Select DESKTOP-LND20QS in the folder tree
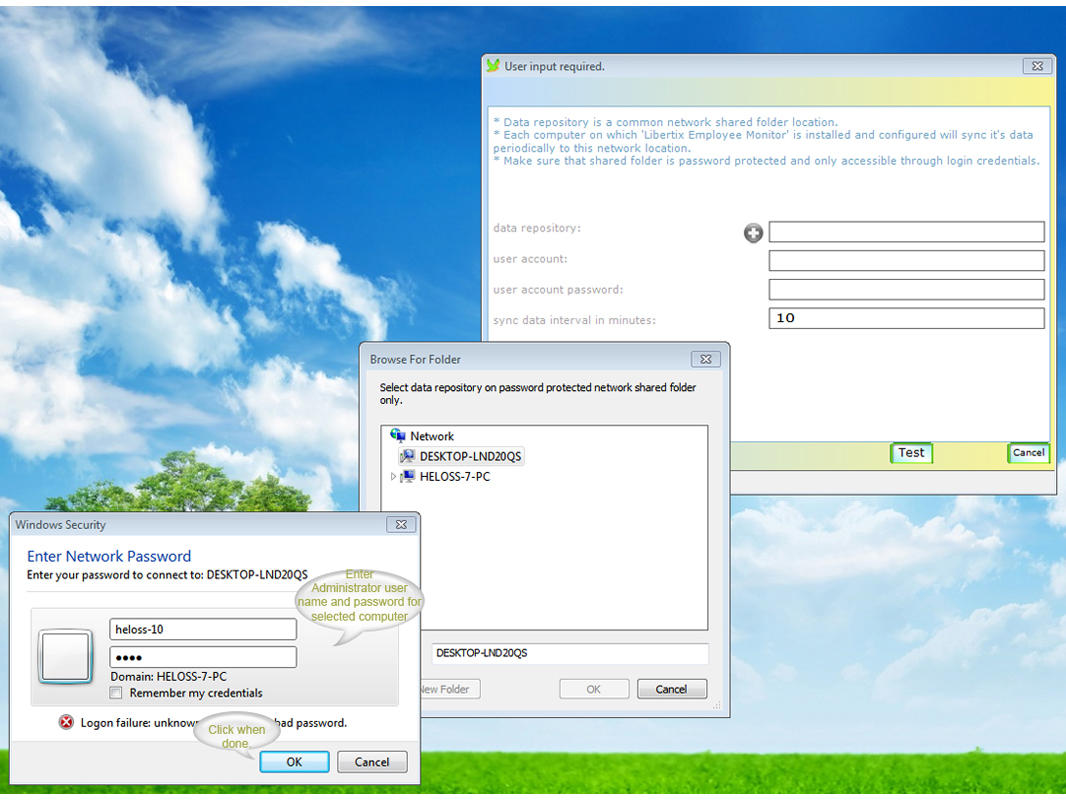 point(470,456)
